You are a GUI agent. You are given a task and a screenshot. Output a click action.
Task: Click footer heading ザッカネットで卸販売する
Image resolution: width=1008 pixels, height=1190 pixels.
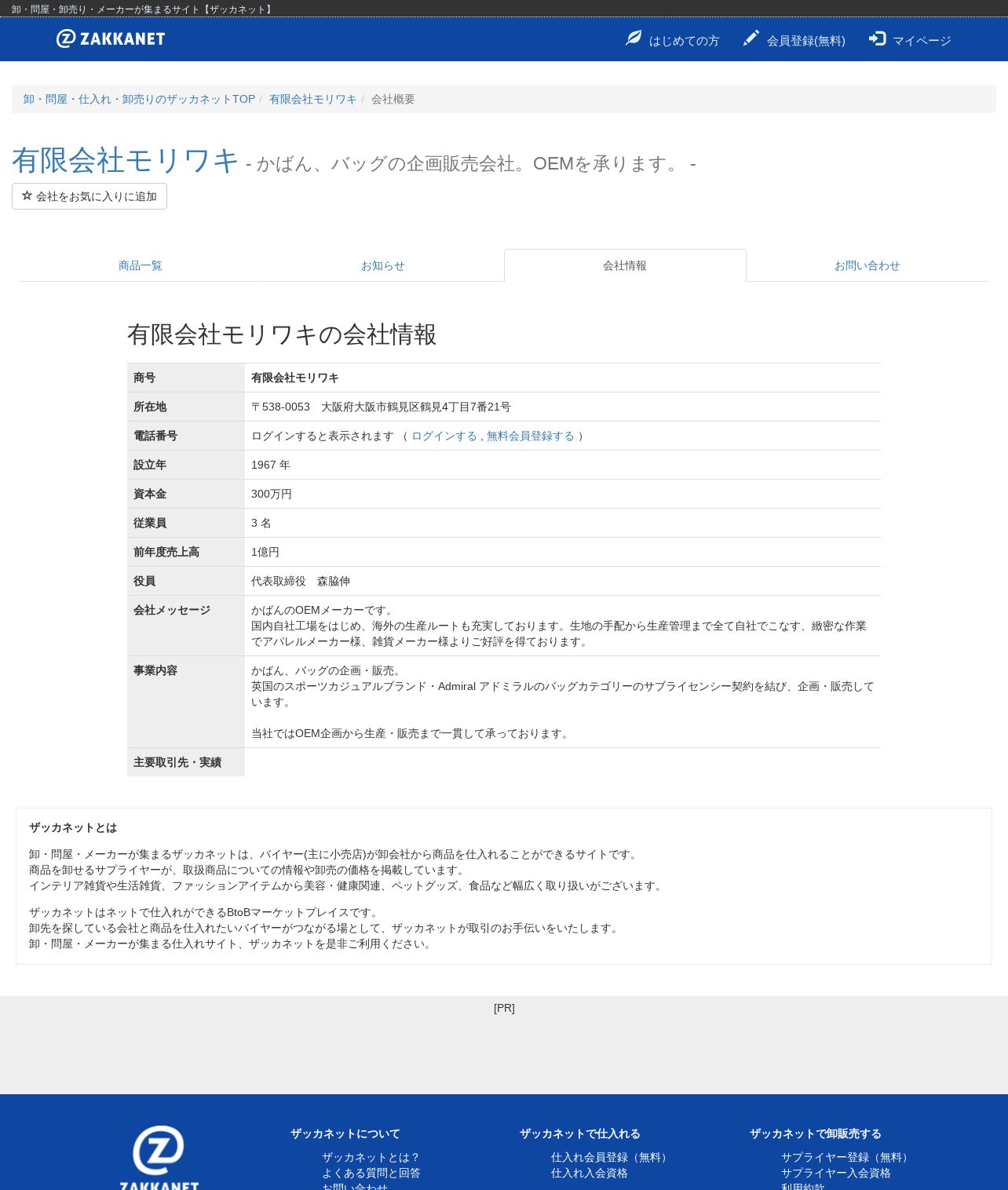pos(816,1133)
